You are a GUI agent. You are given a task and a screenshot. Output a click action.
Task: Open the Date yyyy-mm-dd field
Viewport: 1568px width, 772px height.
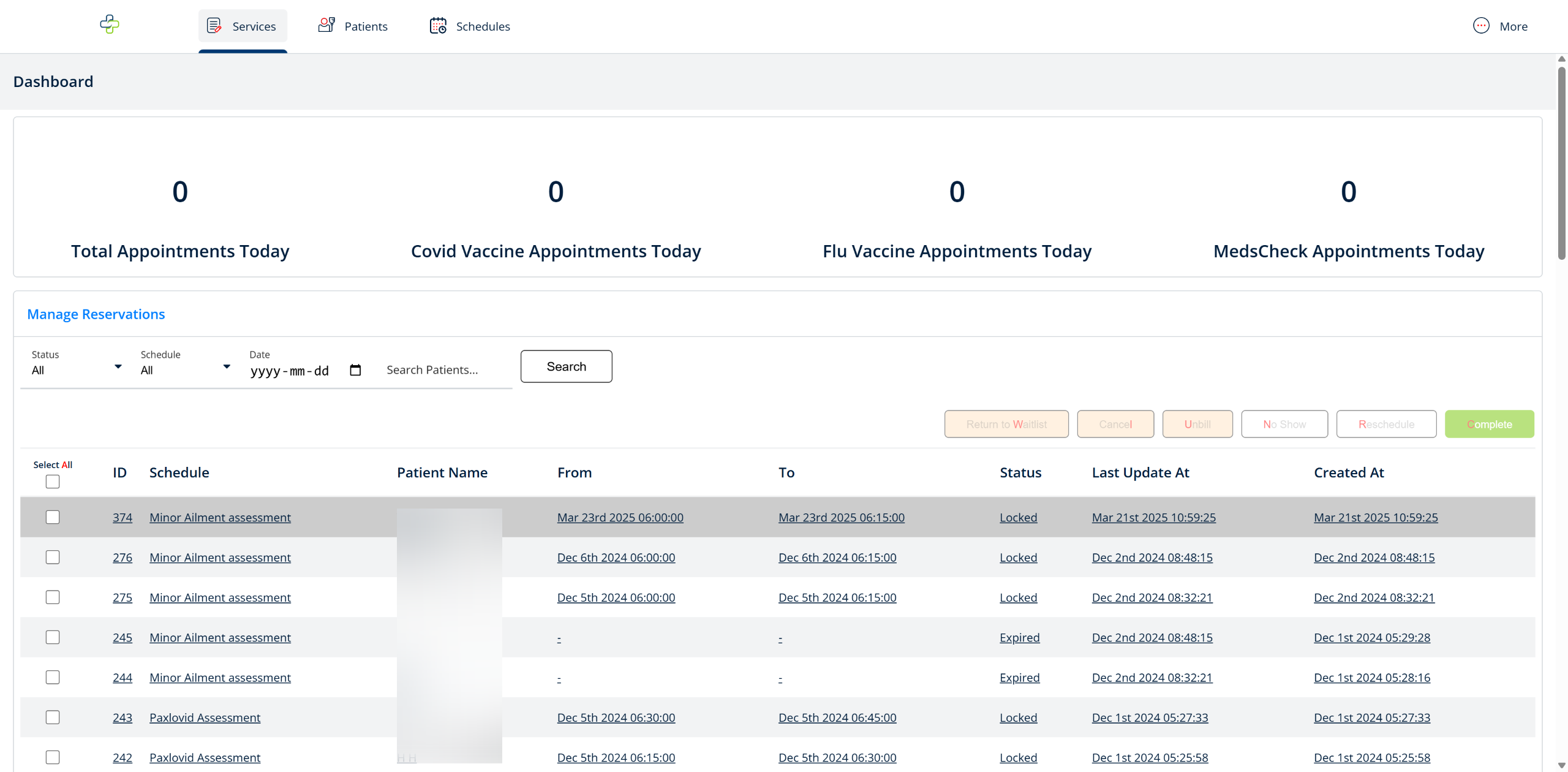[x=290, y=371]
